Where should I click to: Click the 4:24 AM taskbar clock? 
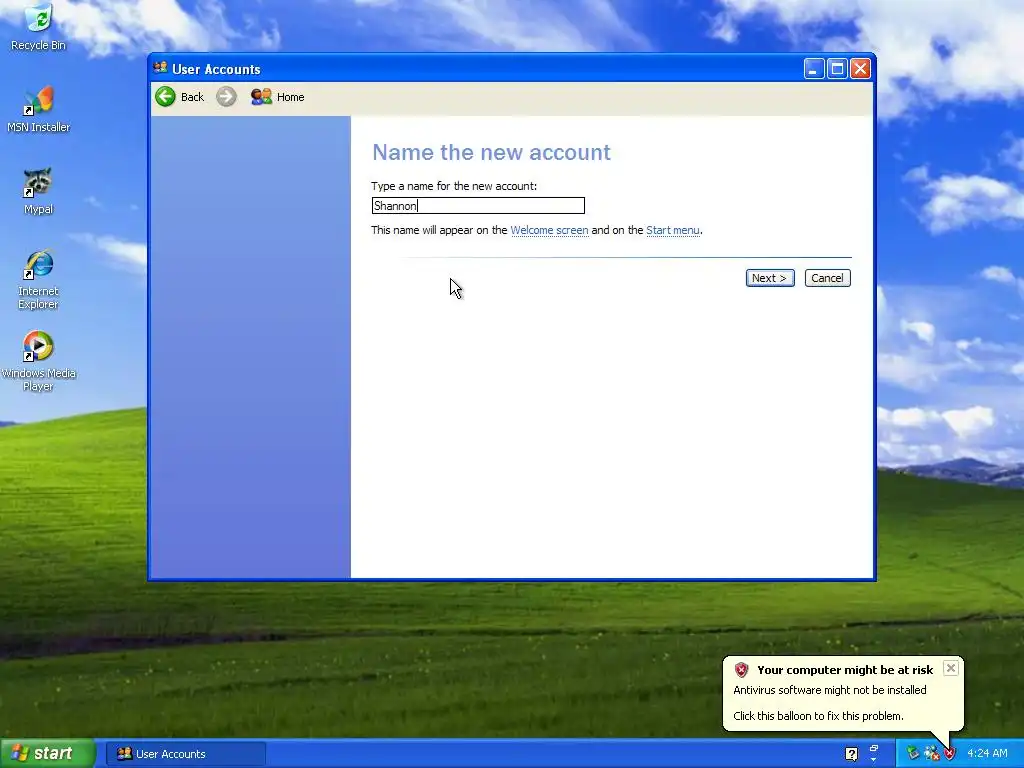pyautogui.click(x=987, y=754)
